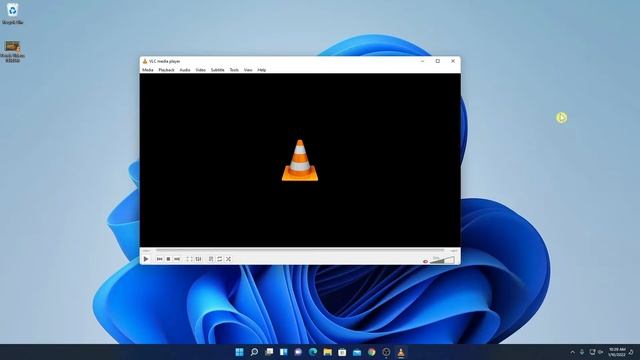The height and width of the screenshot is (360, 640).
Task: Click the Previous media button
Action: point(160,259)
